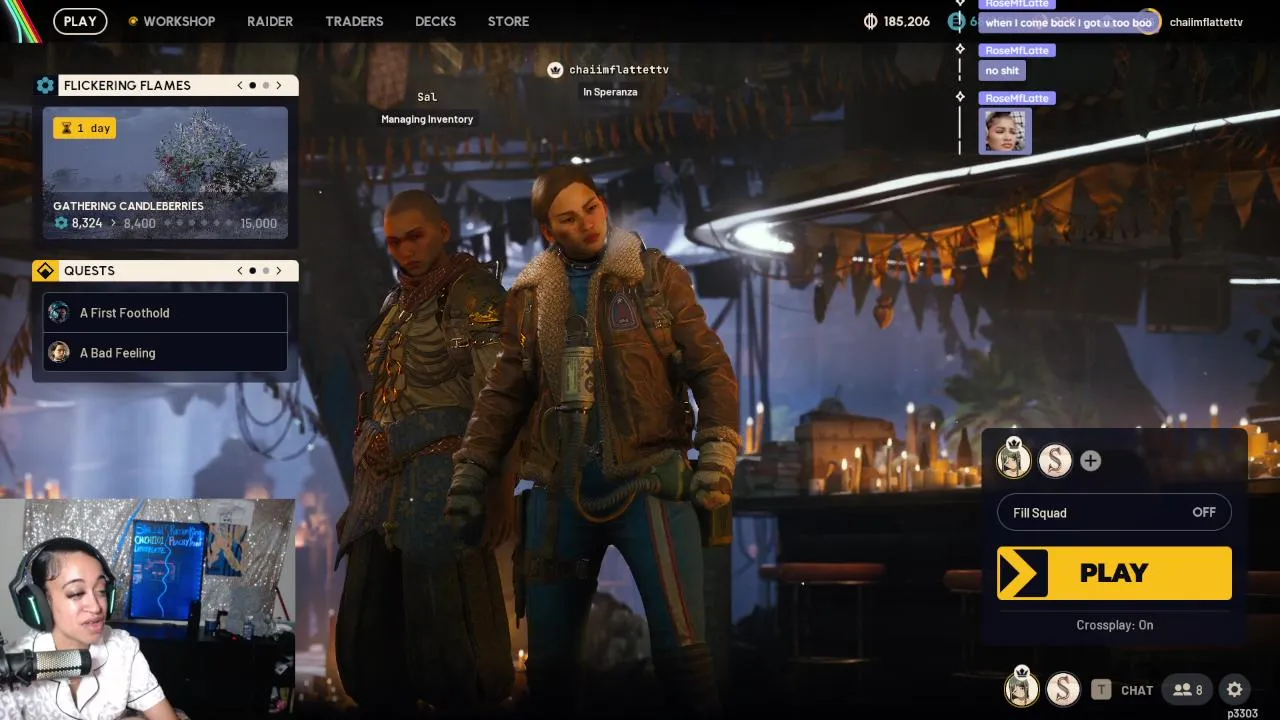Click squad leader avatar in play panel

point(1014,460)
